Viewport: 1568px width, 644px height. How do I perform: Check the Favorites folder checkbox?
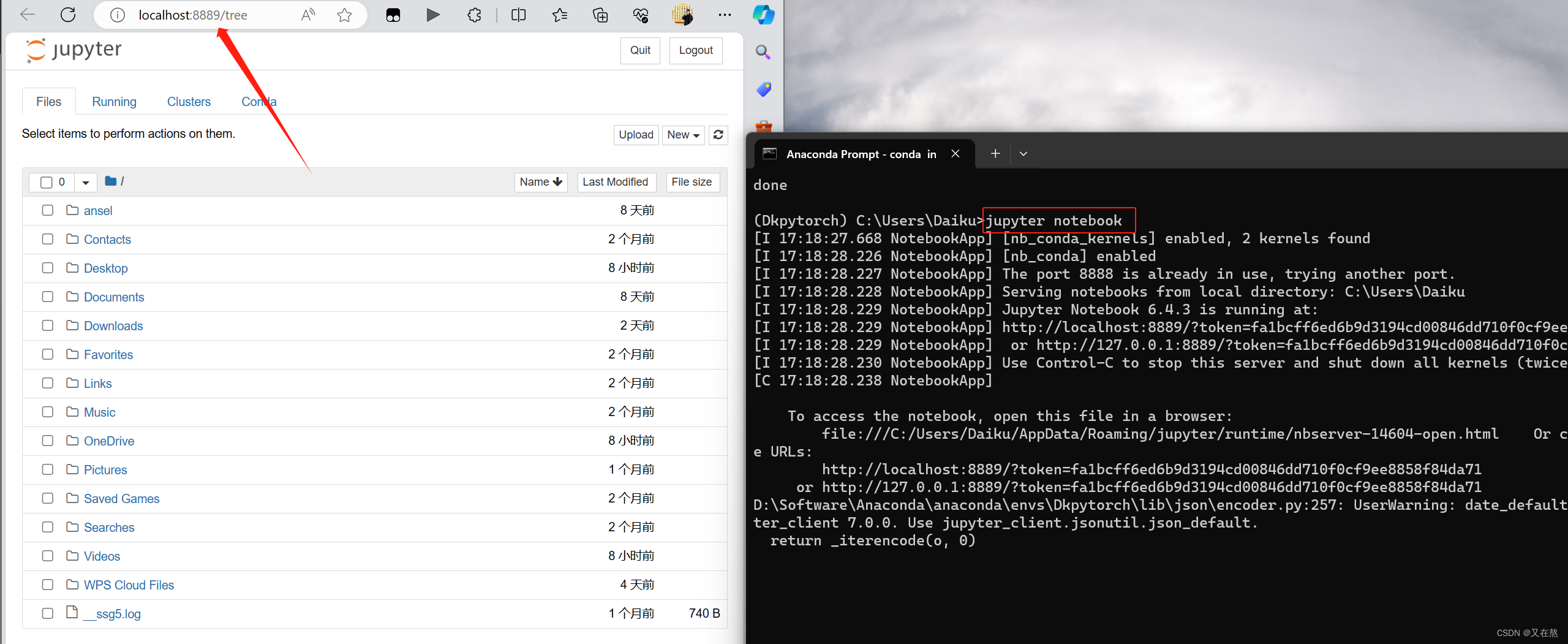pos(47,354)
